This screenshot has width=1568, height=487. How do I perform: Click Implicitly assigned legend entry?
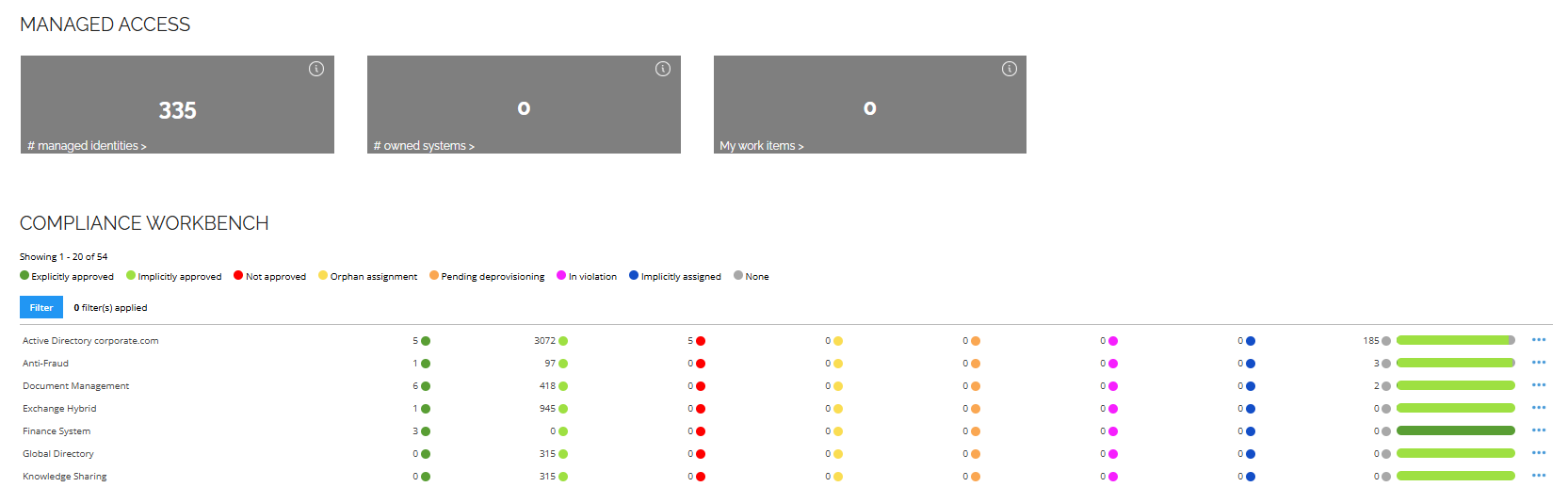pos(675,276)
